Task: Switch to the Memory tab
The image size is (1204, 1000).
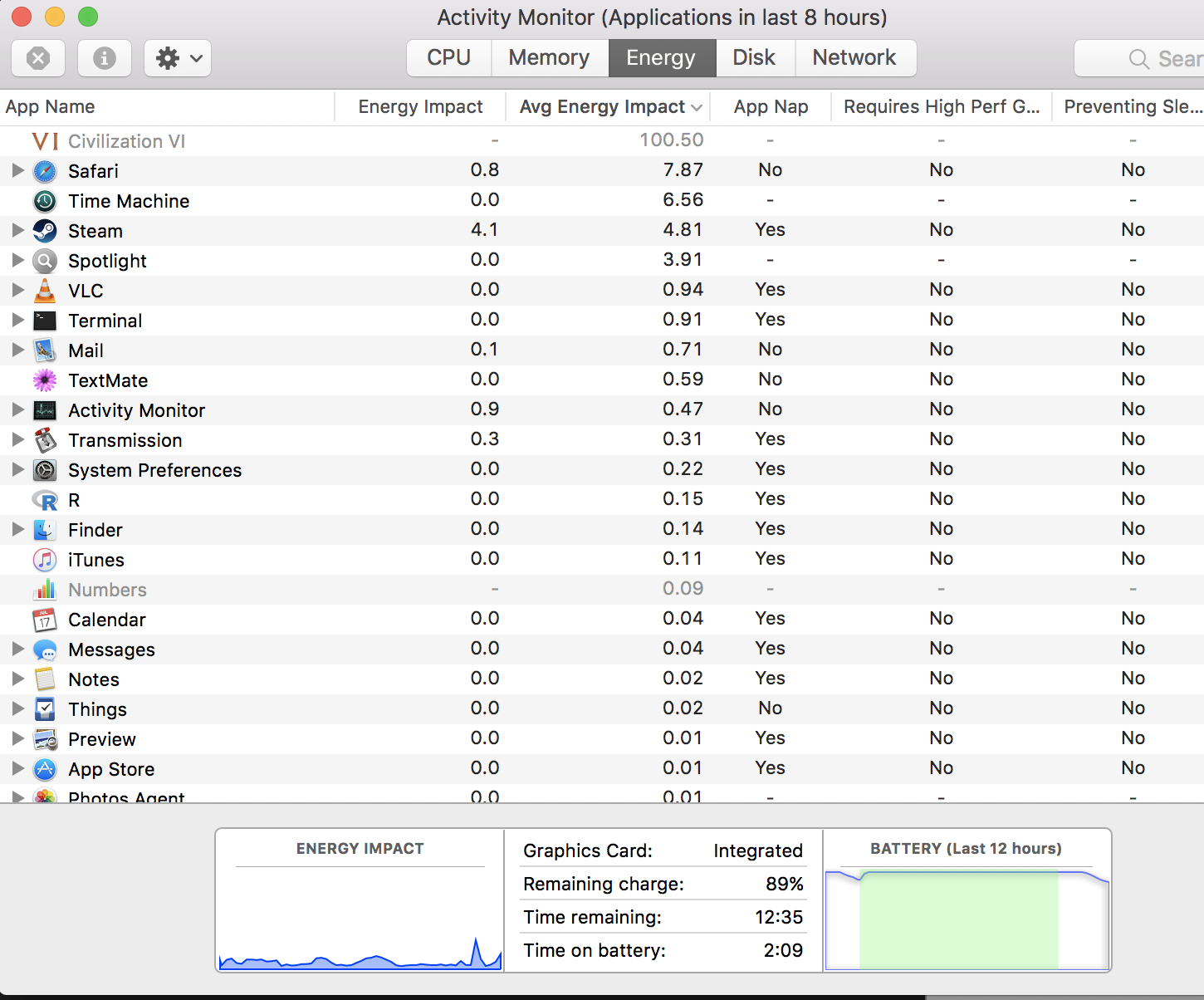Action: point(550,58)
